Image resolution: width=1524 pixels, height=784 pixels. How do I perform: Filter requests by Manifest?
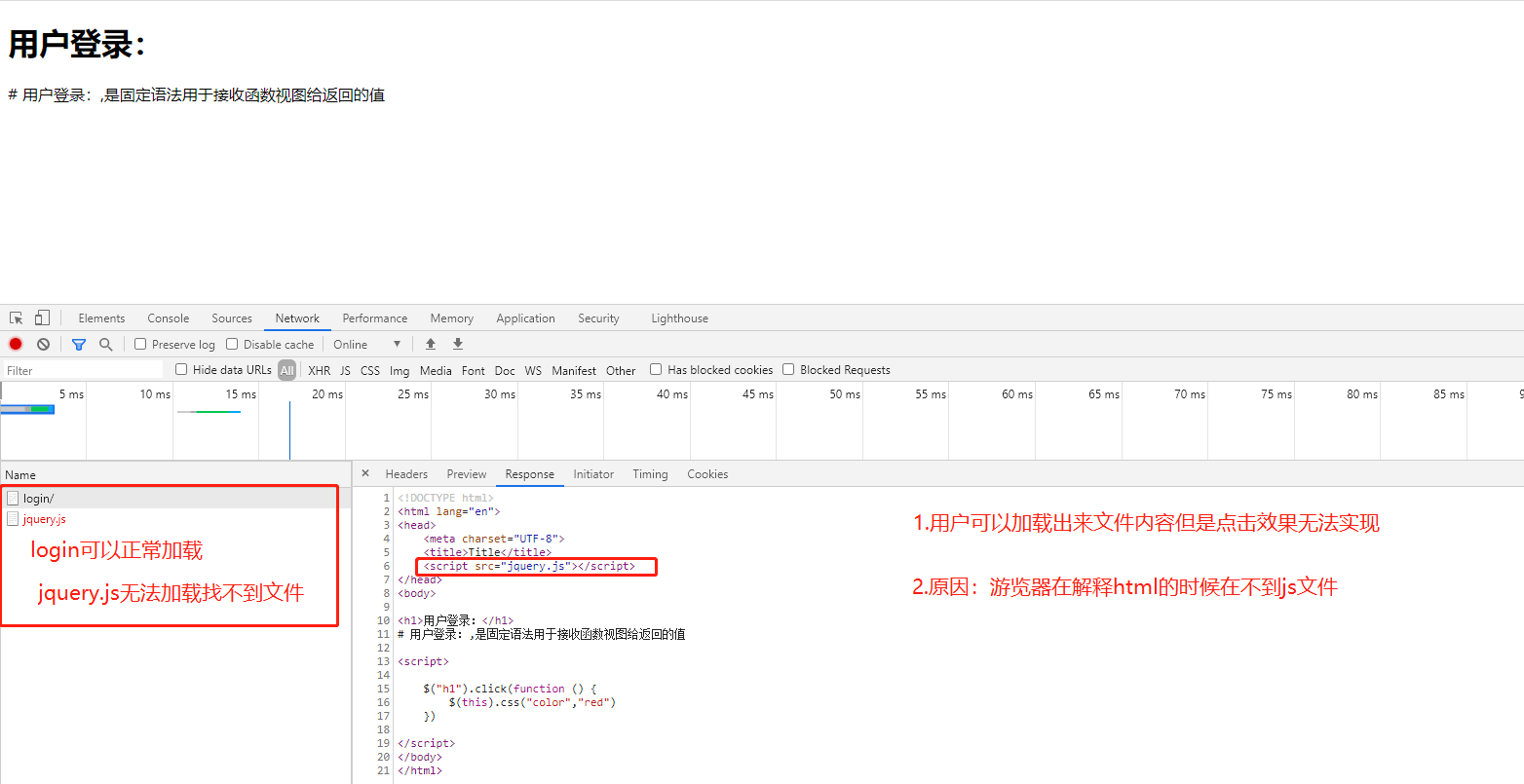tap(574, 370)
